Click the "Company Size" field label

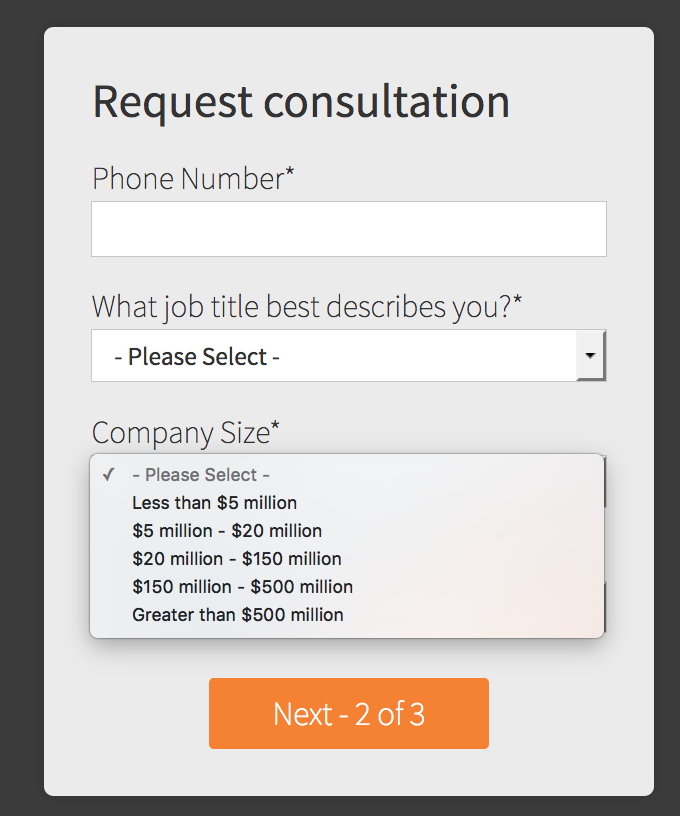[180, 433]
